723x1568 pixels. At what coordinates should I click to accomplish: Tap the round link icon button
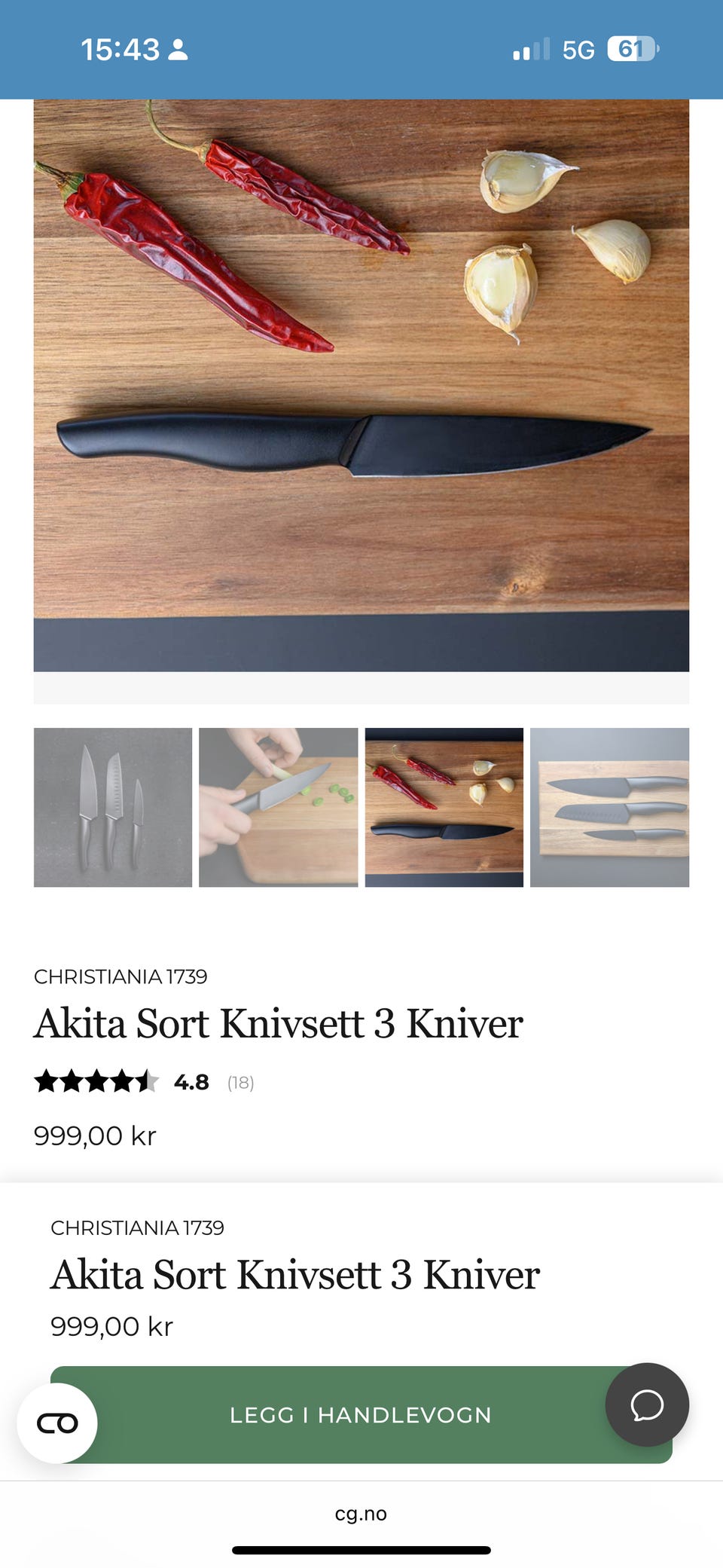pyautogui.click(x=57, y=1423)
